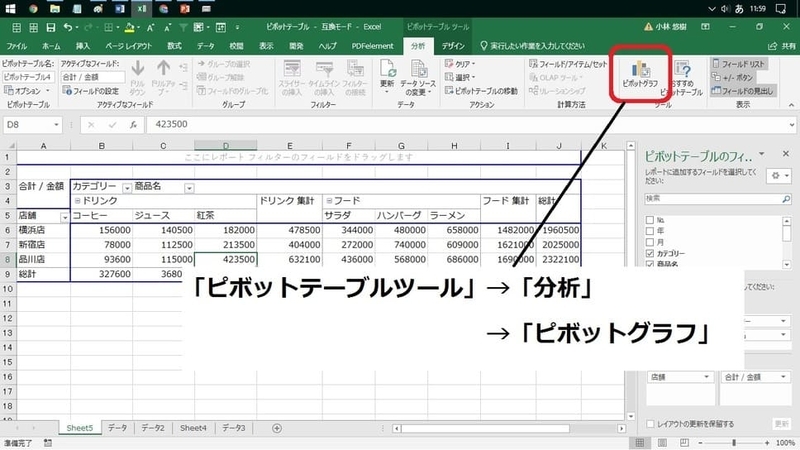Toggle Field List (フィールドリスト) display
The width and height of the screenshot is (800, 450).
[739, 64]
